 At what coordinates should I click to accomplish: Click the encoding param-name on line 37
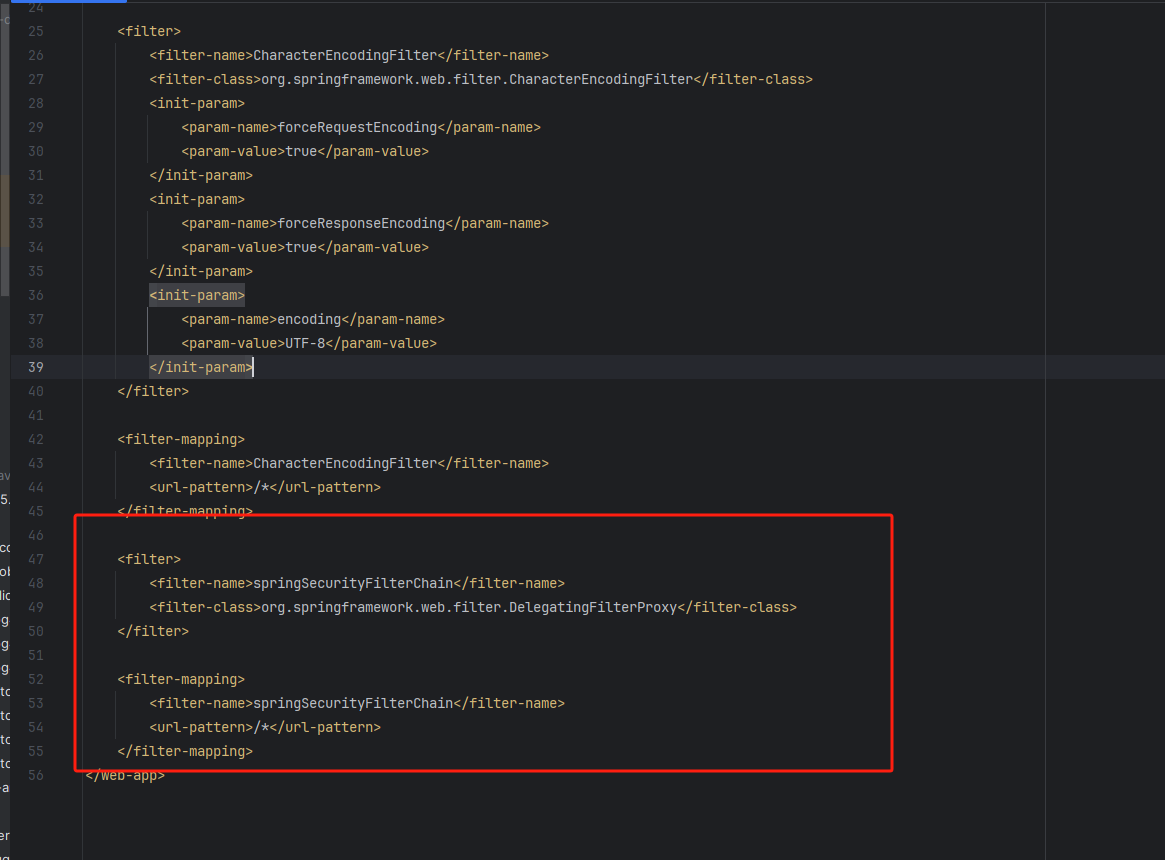(x=309, y=319)
